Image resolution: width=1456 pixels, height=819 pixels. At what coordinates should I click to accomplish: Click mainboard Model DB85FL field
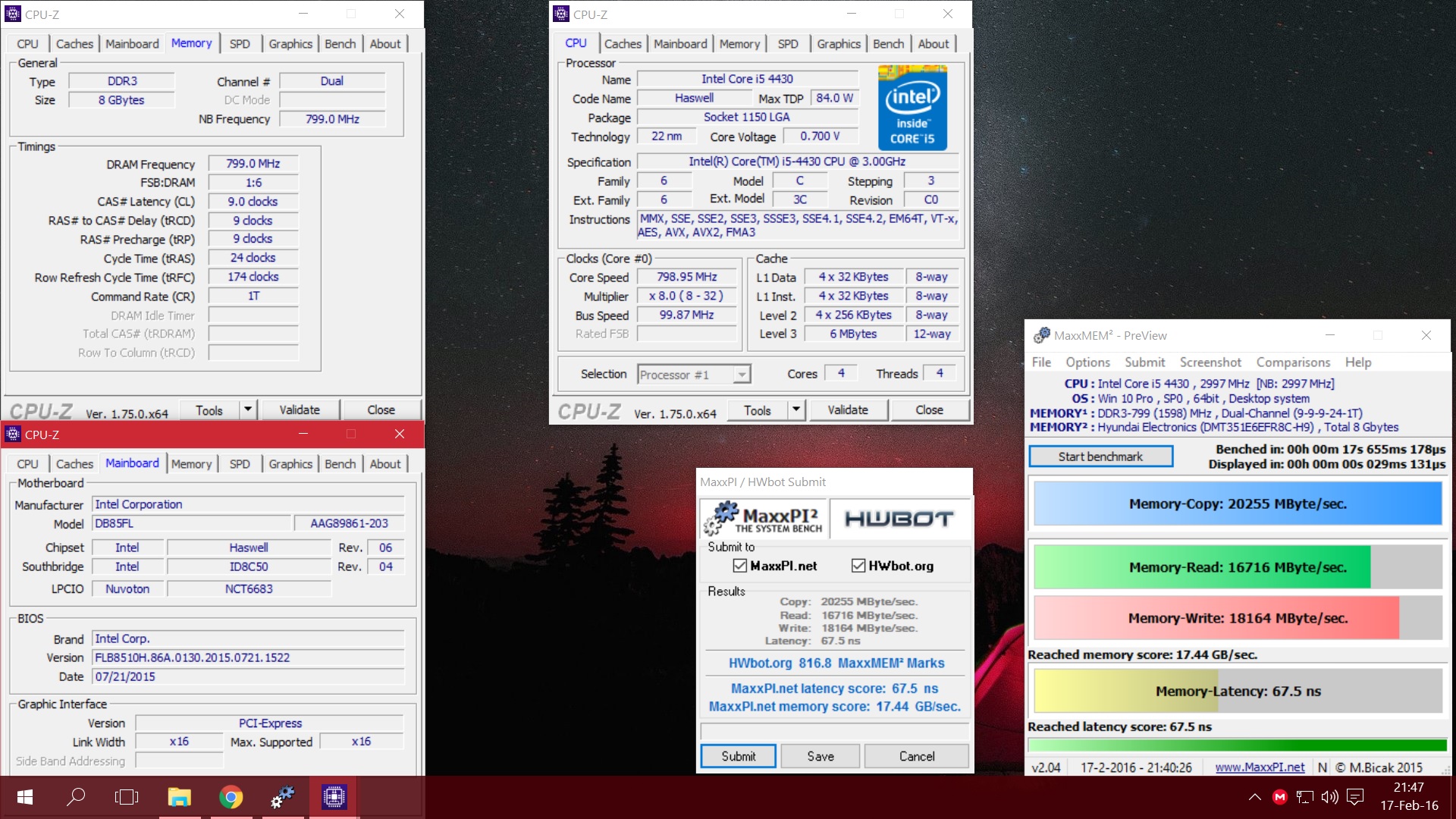(192, 523)
